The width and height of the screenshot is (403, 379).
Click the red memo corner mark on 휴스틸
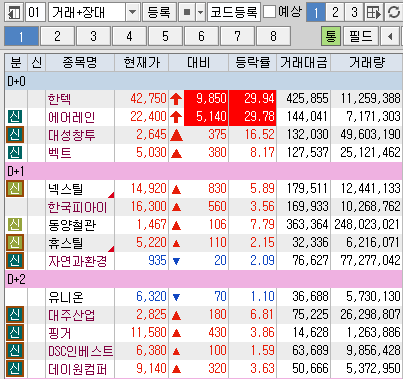click(x=111, y=249)
